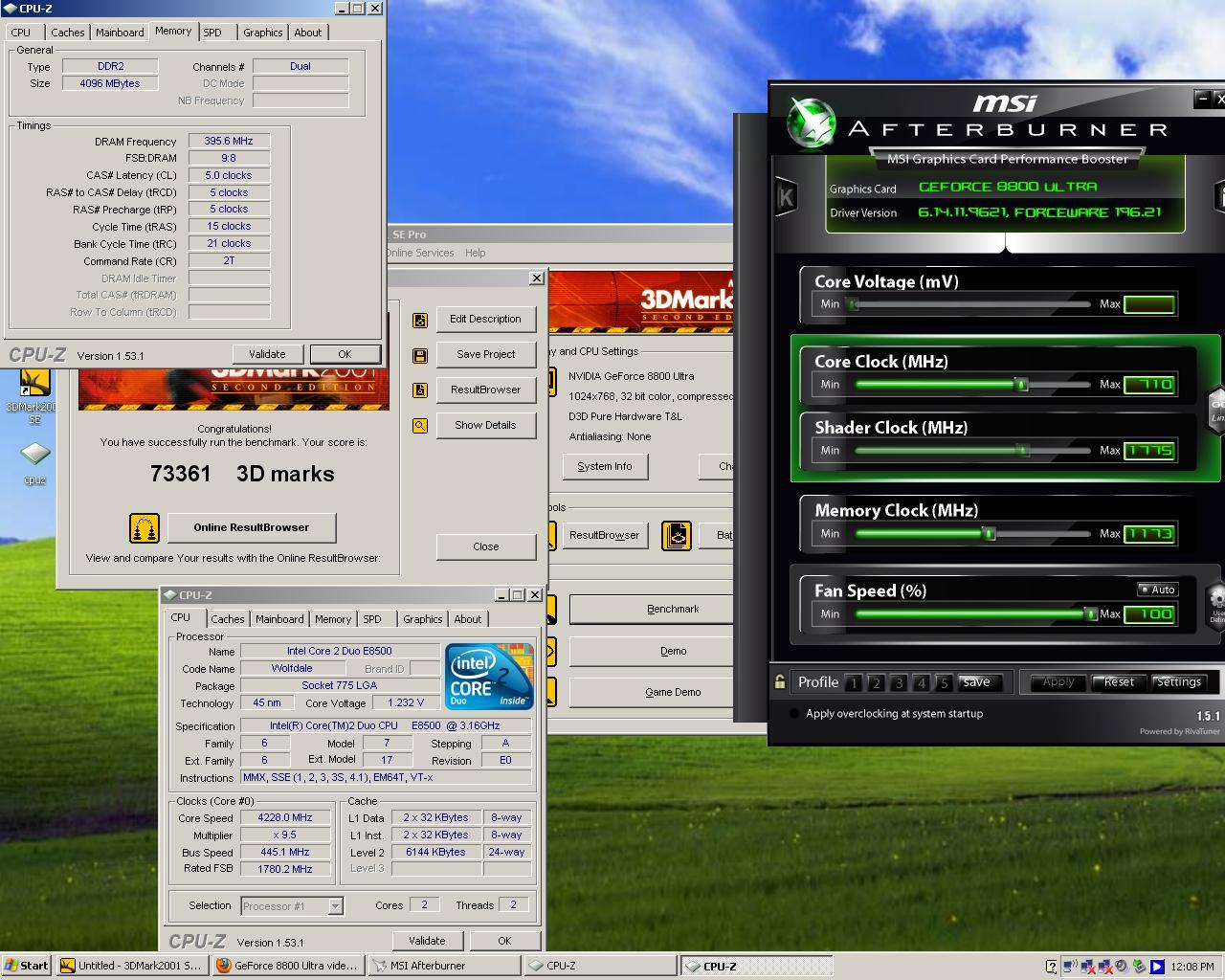Switch to GeForce 8800 Ultra browser taskbar item
Image resolution: width=1225 pixels, height=980 pixels.
288,966
